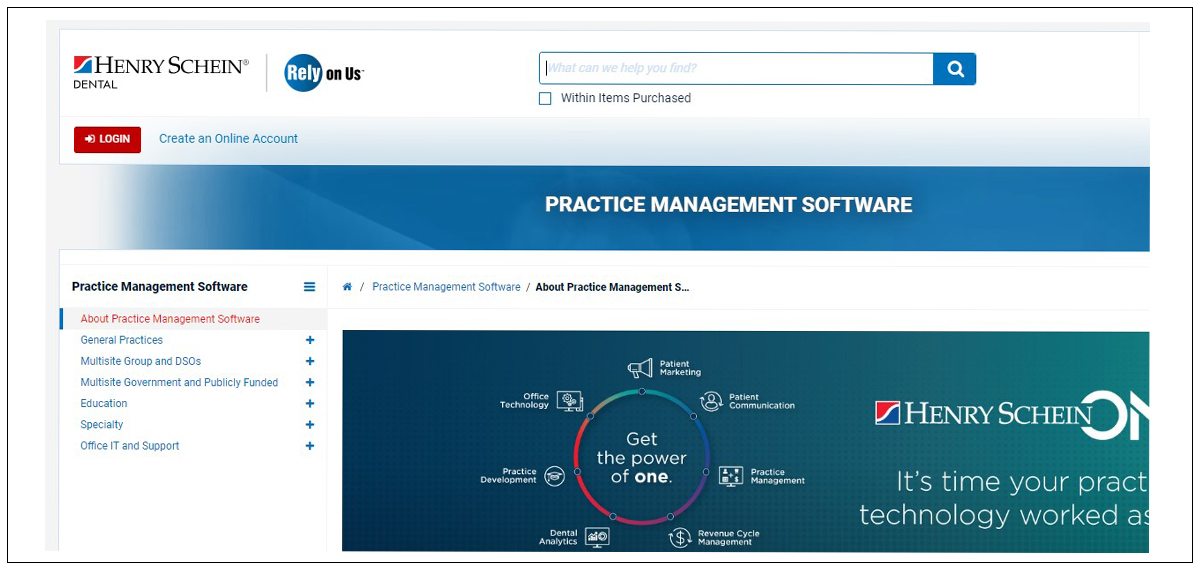Open Multisite Group and DSOs link

[141, 361]
